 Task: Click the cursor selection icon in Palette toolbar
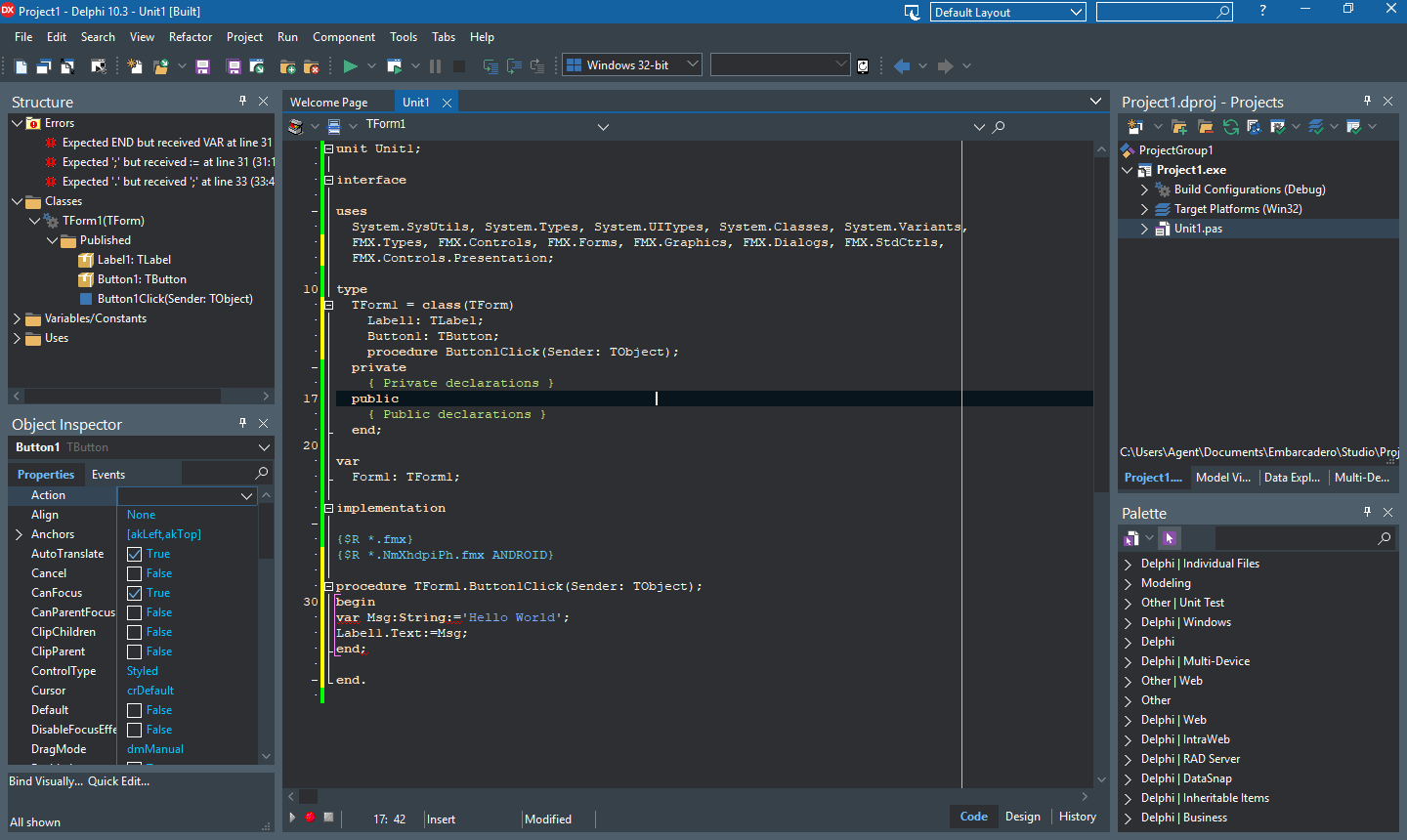tap(1170, 538)
